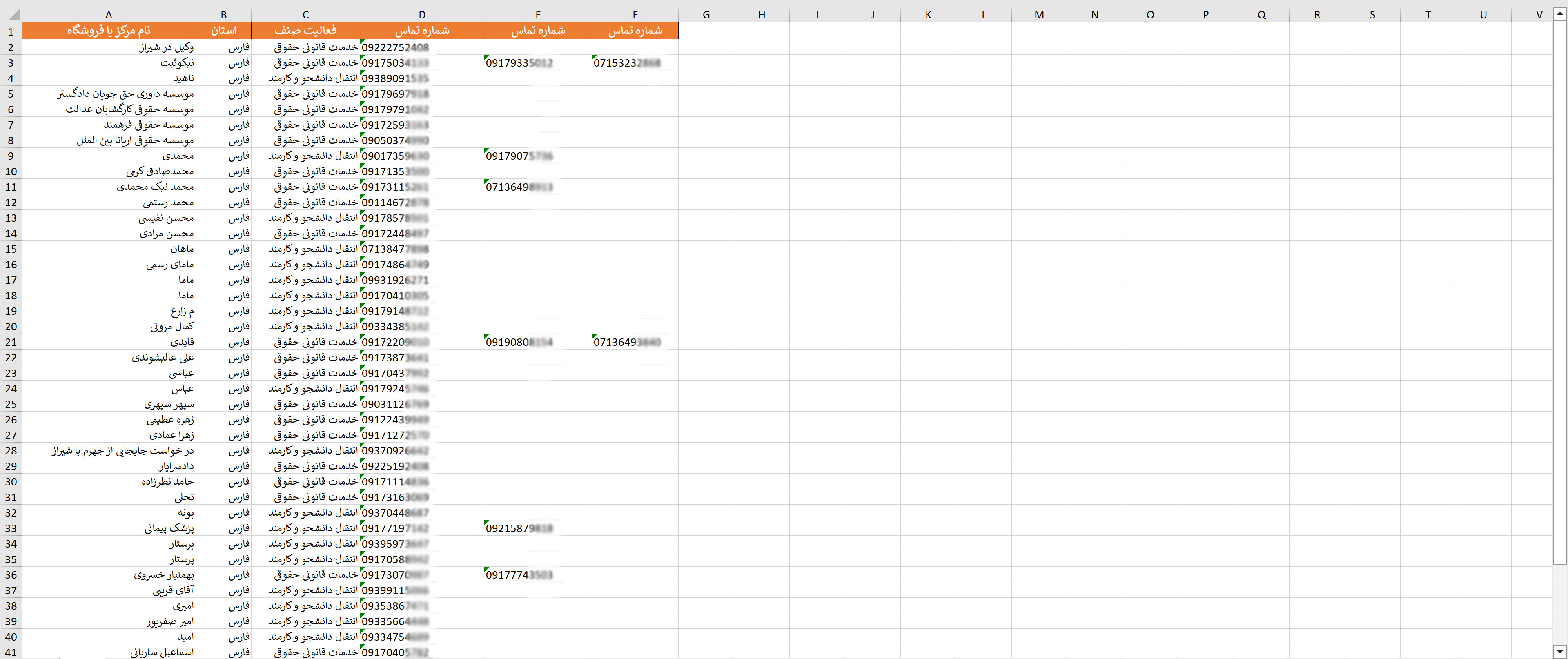Select cell 'مامای رسمی'
The width and height of the screenshot is (1568, 659).
(x=108, y=264)
